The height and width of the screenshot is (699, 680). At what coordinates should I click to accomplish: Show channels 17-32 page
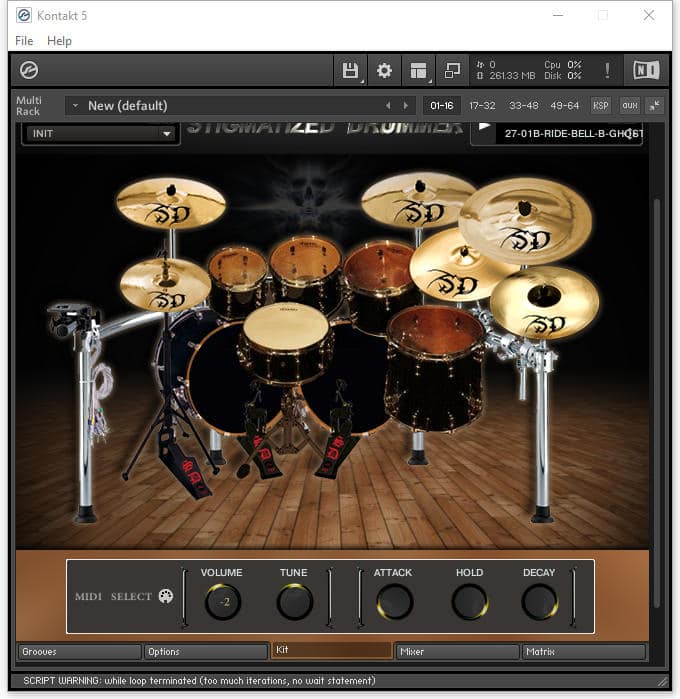click(482, 106)
